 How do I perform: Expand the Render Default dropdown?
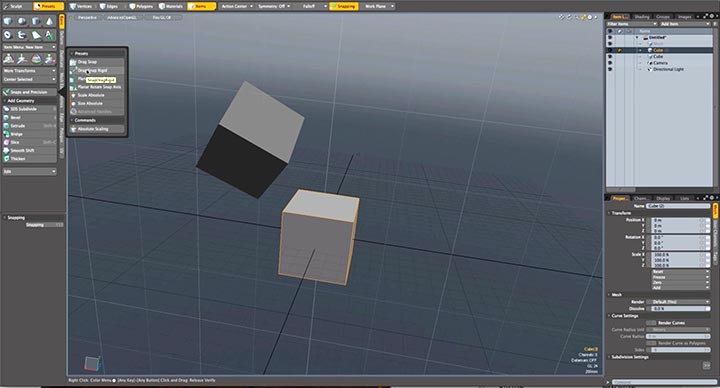(678, 302)
